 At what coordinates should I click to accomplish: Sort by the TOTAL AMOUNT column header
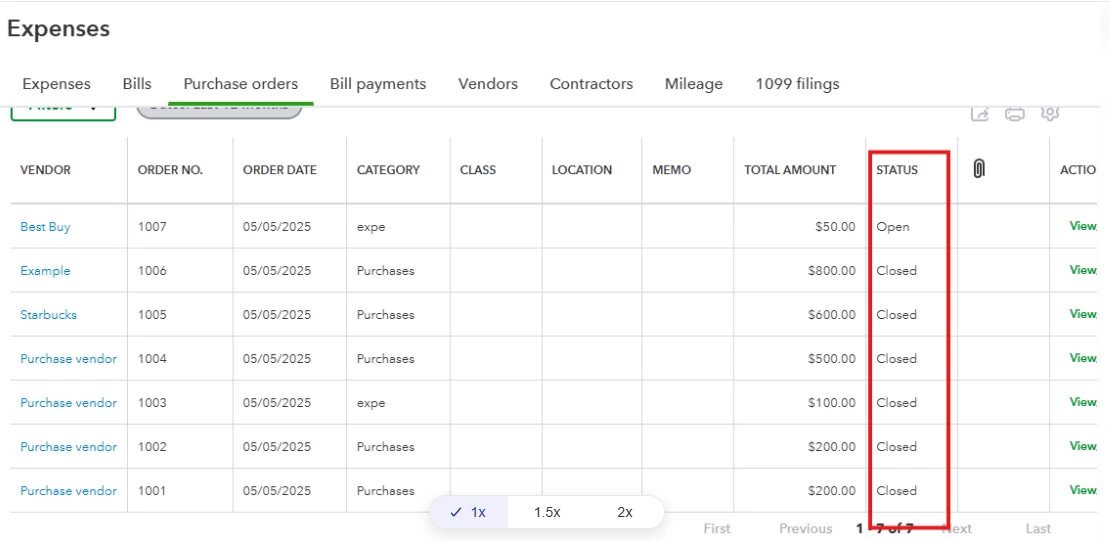pyautogui.click(x=790, y=170)
